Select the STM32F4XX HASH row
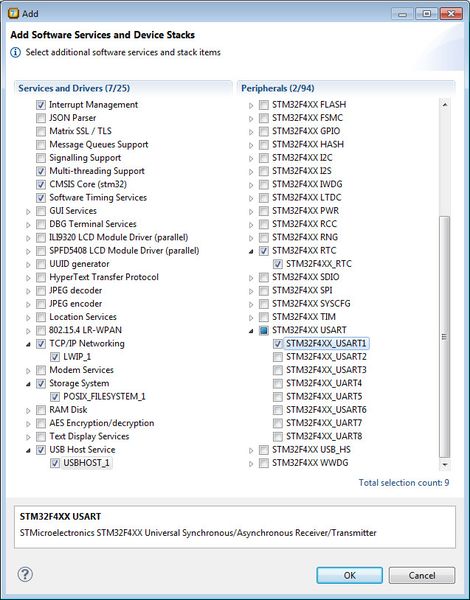Viewport: 470px width, 600px height. click(x=308, y=144)
